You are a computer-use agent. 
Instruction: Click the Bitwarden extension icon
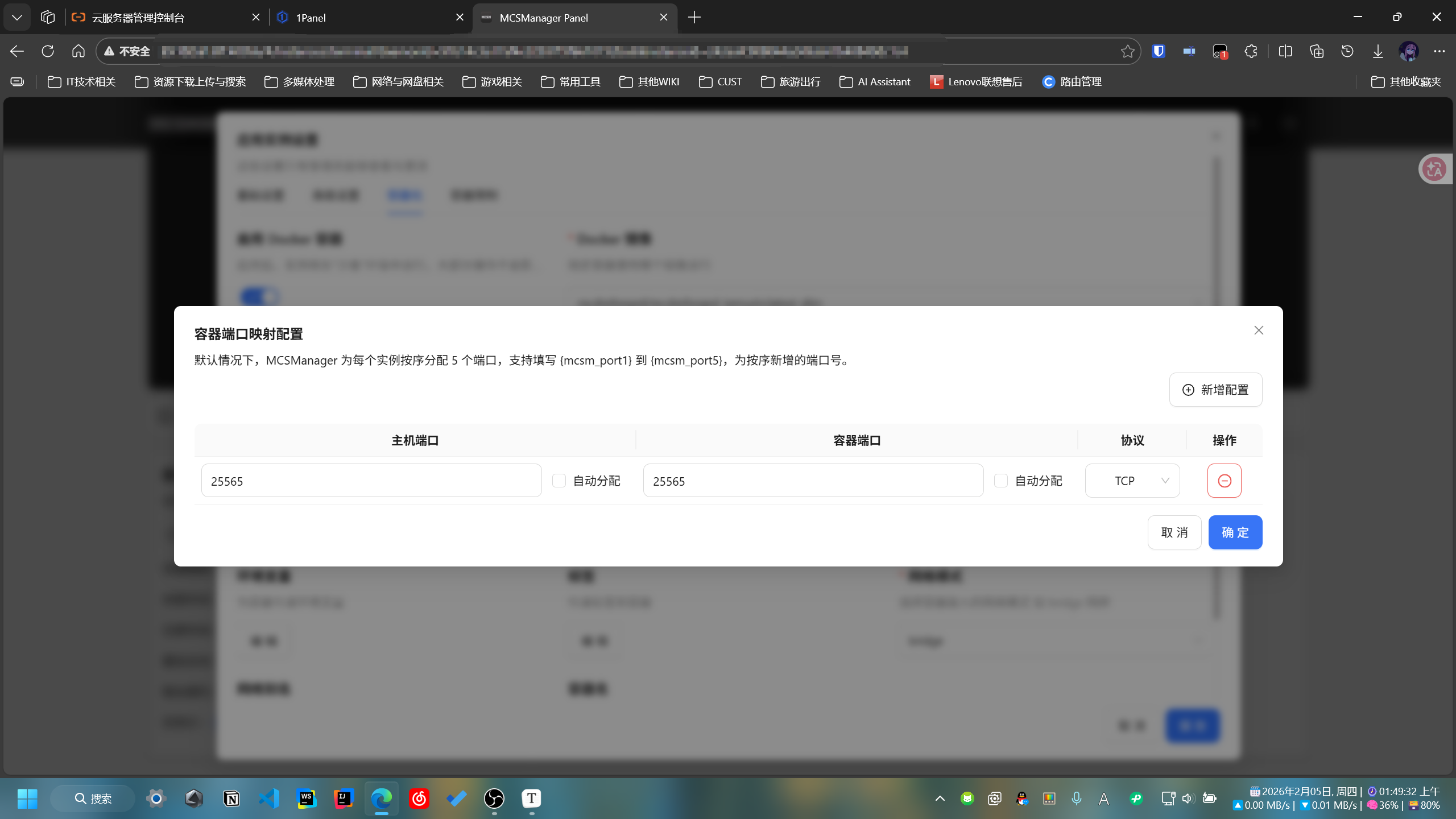coord(1158,51)
